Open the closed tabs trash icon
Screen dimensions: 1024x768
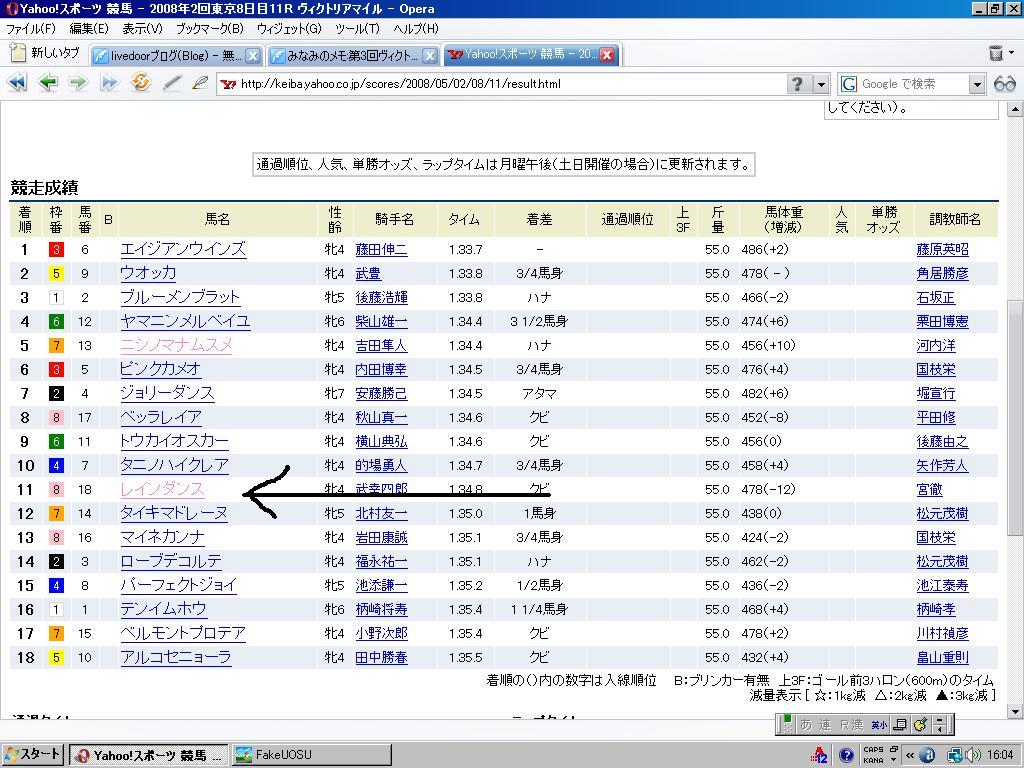[x=995, y=53]
